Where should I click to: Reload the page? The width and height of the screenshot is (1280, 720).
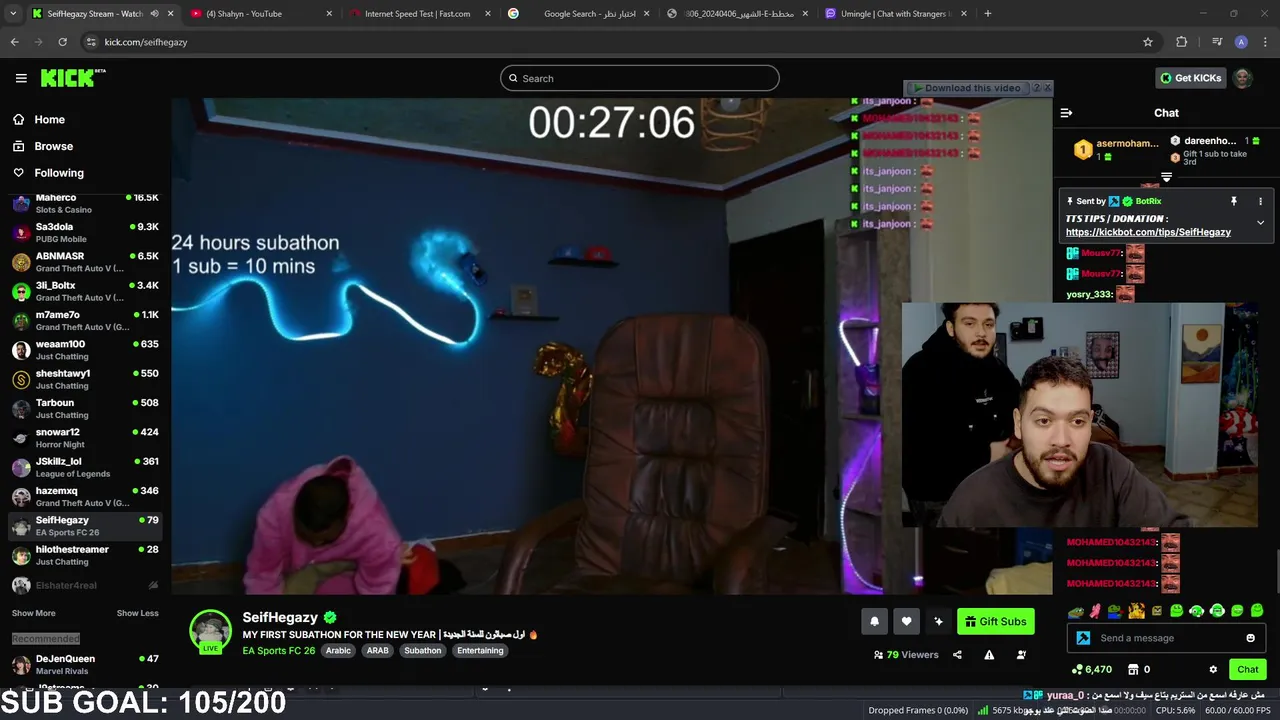[62, 42]
